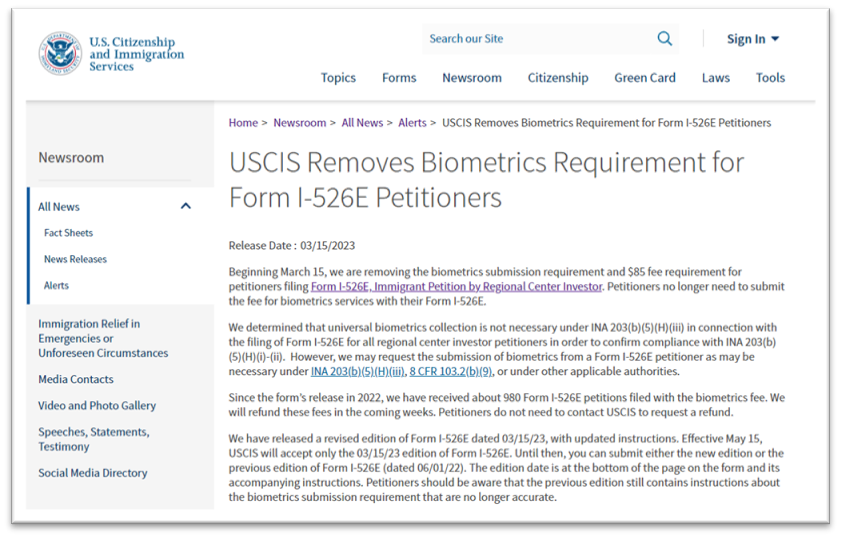The width and height of the screenshot is (841, 538).
Task: Open the Topics menu
Action: [338, 78]
